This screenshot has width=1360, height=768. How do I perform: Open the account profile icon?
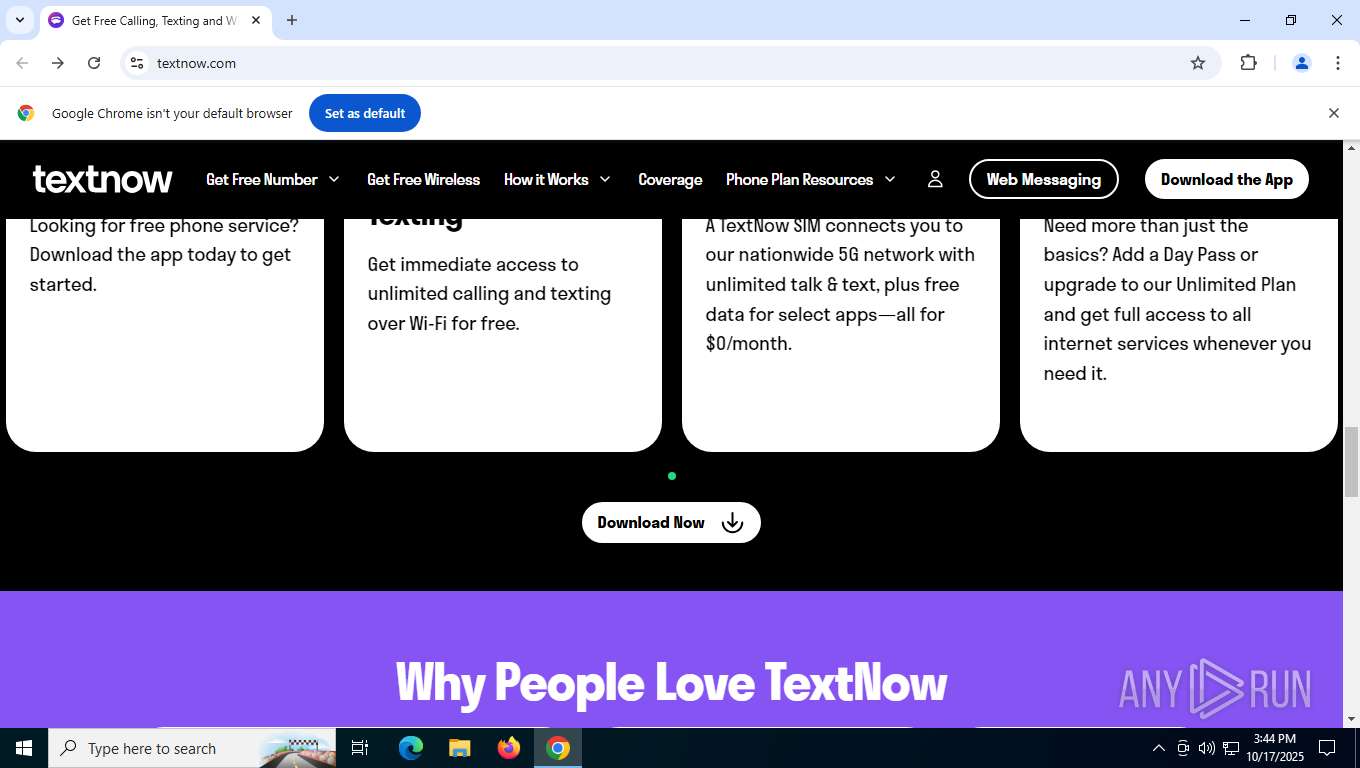click(x=935, y=179)
